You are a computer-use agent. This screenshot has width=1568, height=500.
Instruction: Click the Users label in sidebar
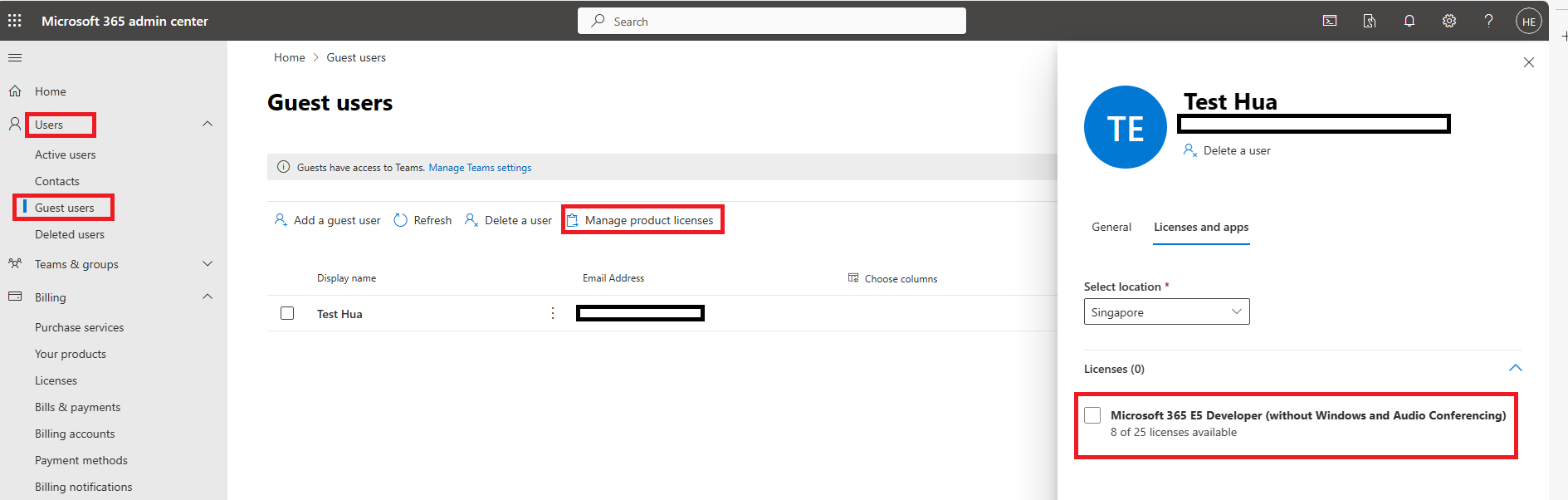click(49, 125)
